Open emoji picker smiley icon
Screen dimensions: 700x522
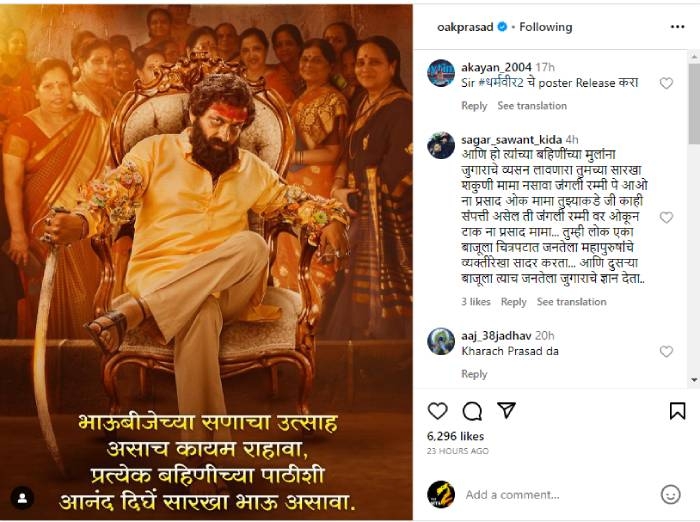pos(670,495)
